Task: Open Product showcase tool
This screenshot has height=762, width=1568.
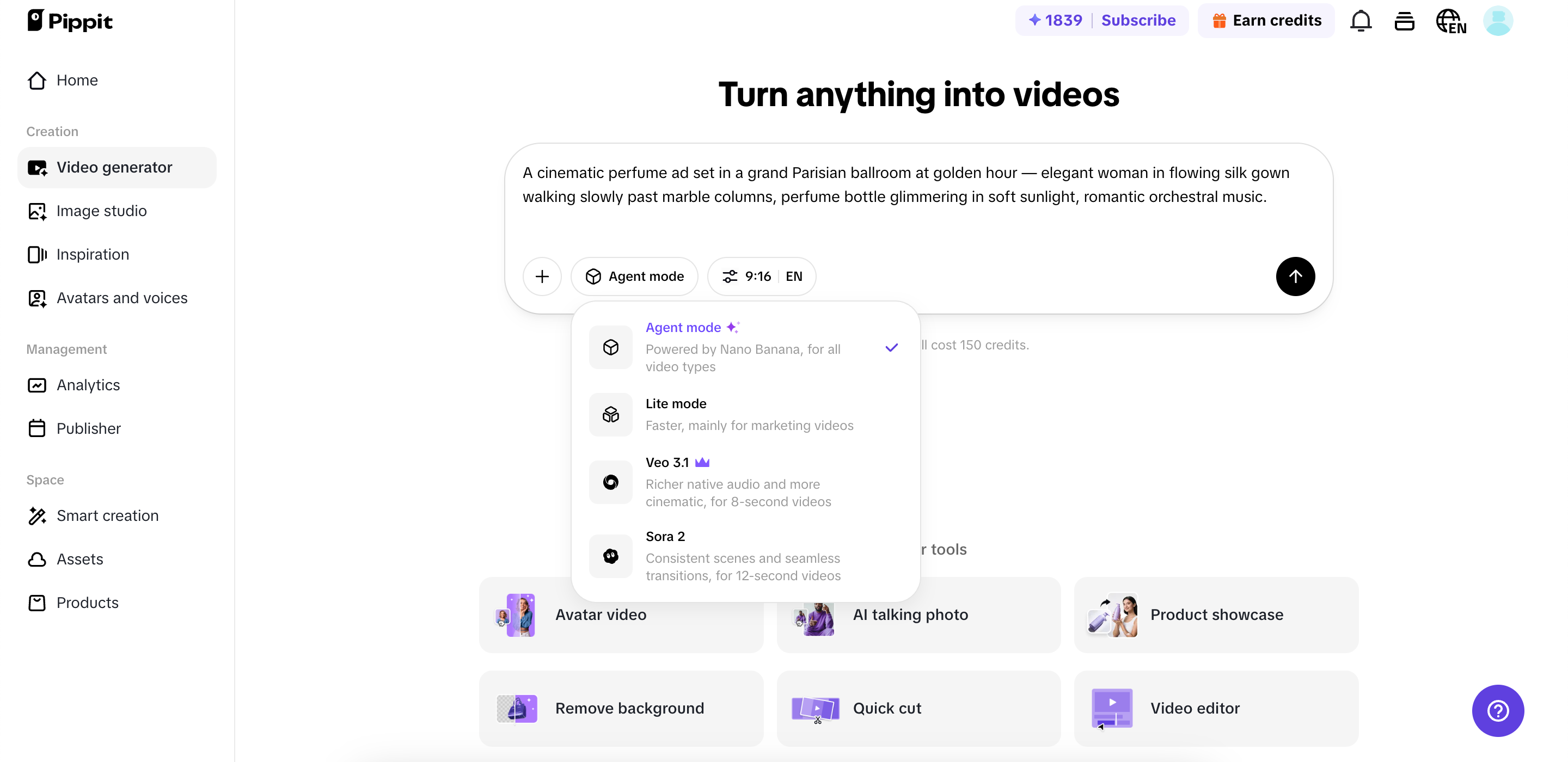Action: [x=1216, y=614]
